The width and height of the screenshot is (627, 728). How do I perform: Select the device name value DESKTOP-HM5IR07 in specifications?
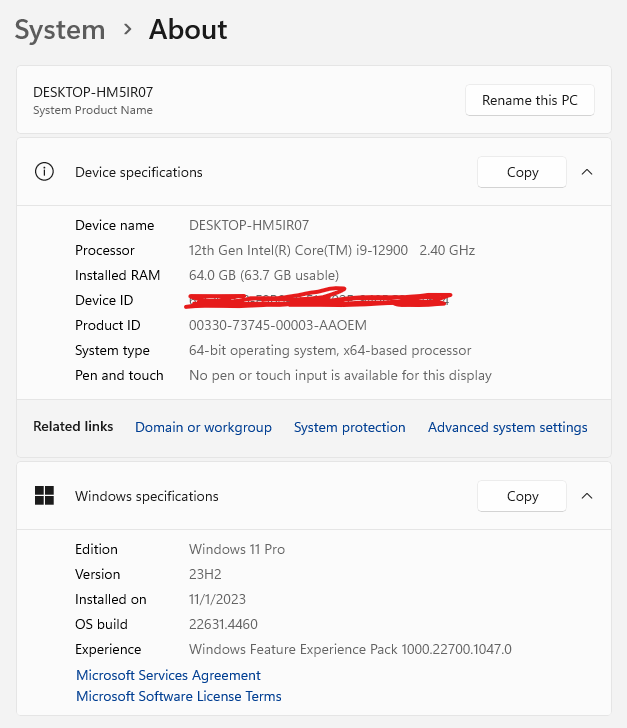click(249, 225)
